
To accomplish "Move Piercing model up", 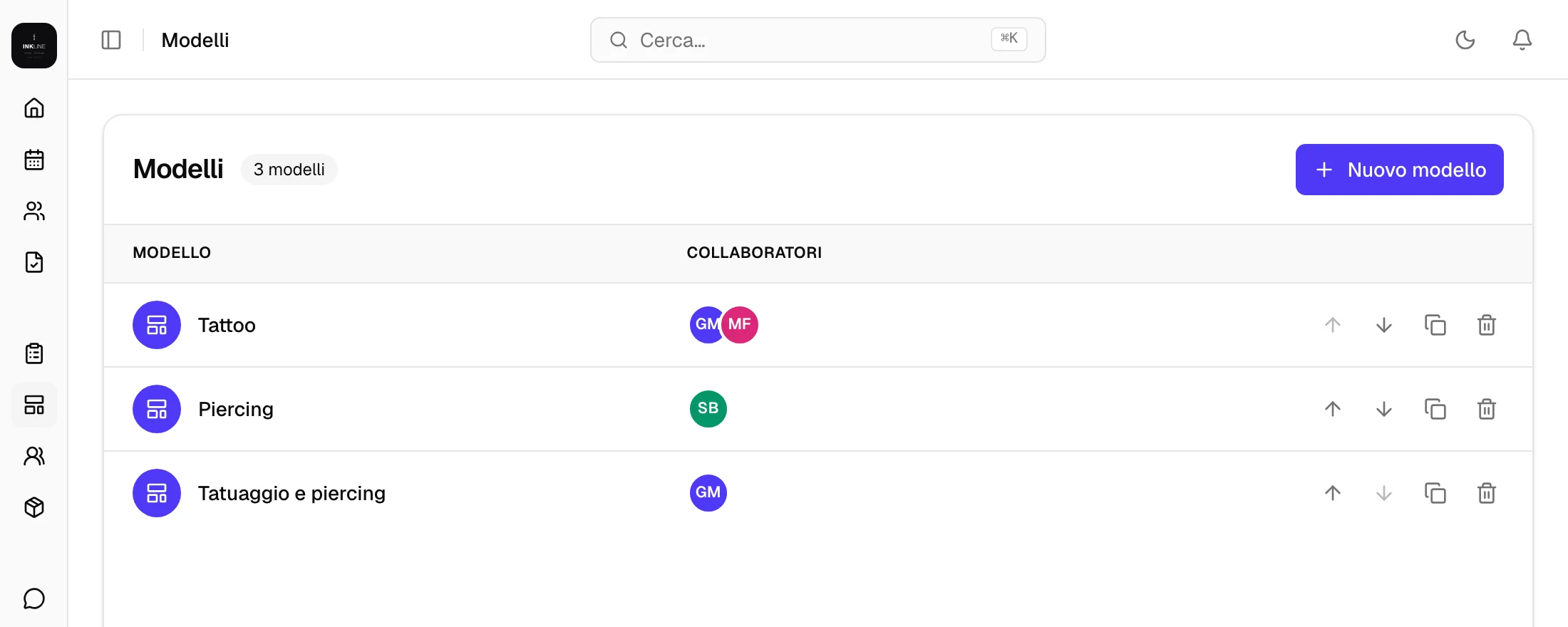I will pos(1333,409).
